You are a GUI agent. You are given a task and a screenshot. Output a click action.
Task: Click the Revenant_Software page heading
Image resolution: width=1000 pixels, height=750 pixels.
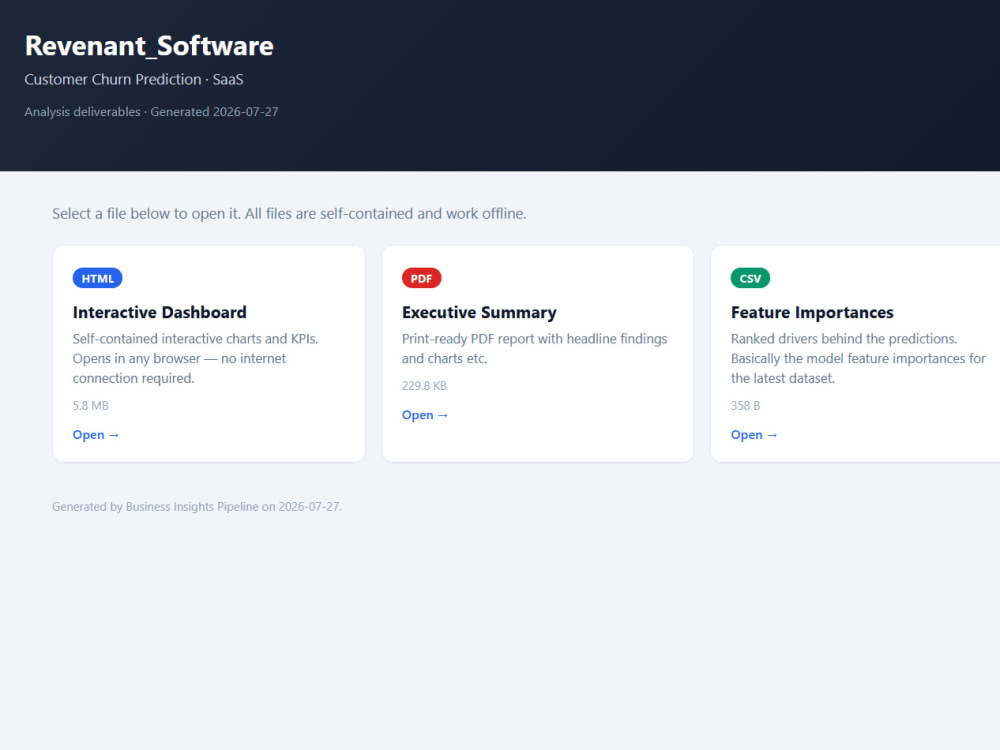pos(149,46)
